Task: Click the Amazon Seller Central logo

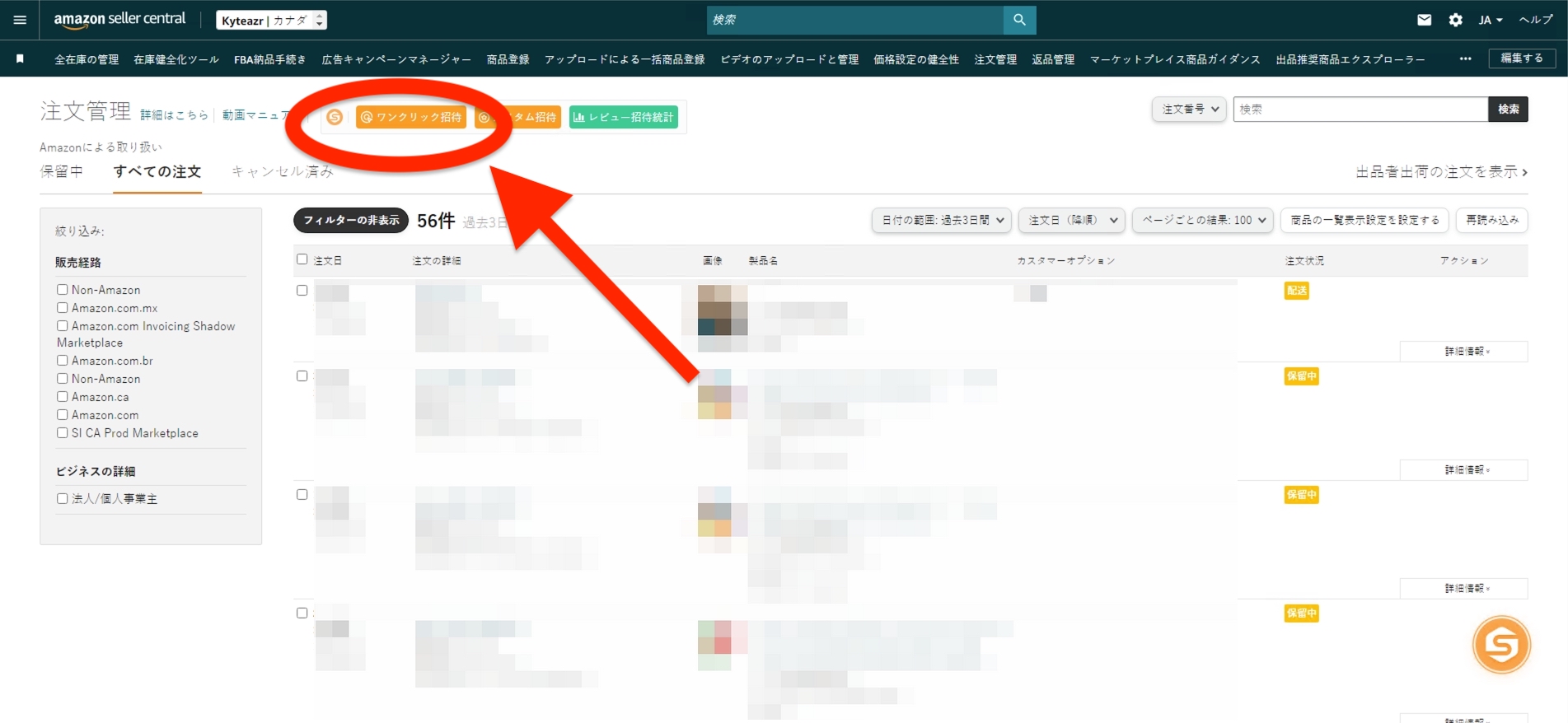Action: pos(119,19)
